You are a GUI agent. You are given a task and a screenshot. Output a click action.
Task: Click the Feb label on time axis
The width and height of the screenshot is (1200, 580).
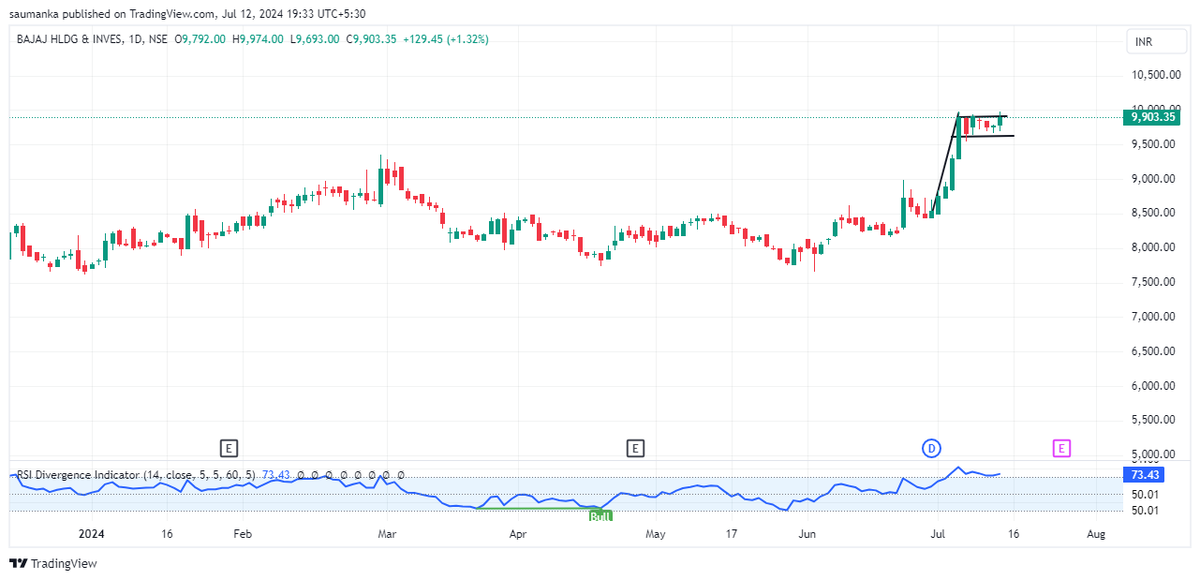(242, 534)
